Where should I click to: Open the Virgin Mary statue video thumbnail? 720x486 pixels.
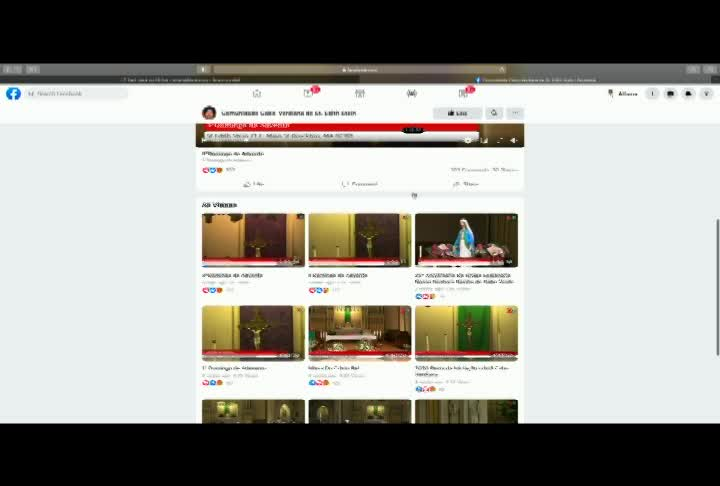467,240
